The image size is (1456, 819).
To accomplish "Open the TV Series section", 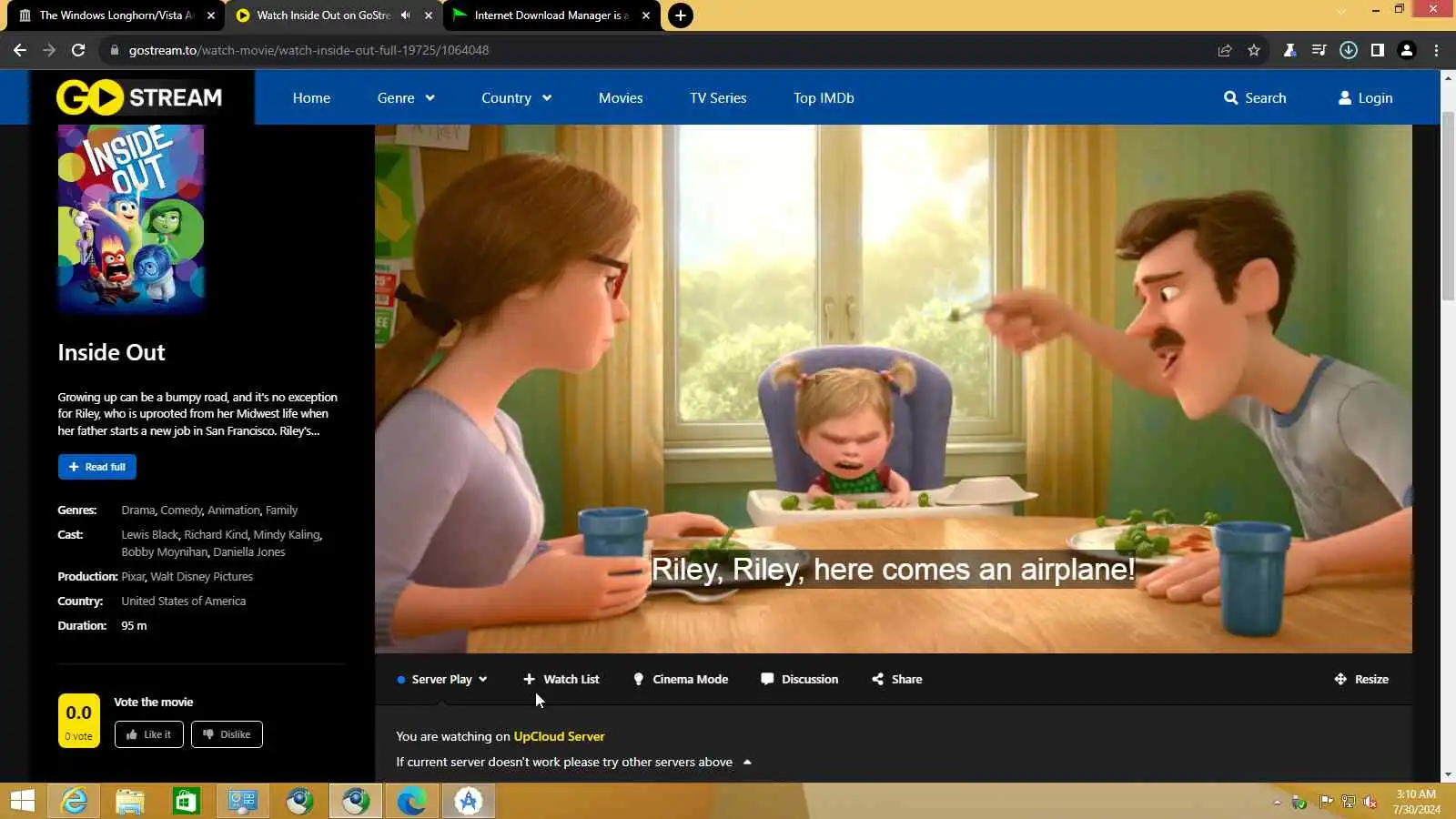I will tap(718, 97).
